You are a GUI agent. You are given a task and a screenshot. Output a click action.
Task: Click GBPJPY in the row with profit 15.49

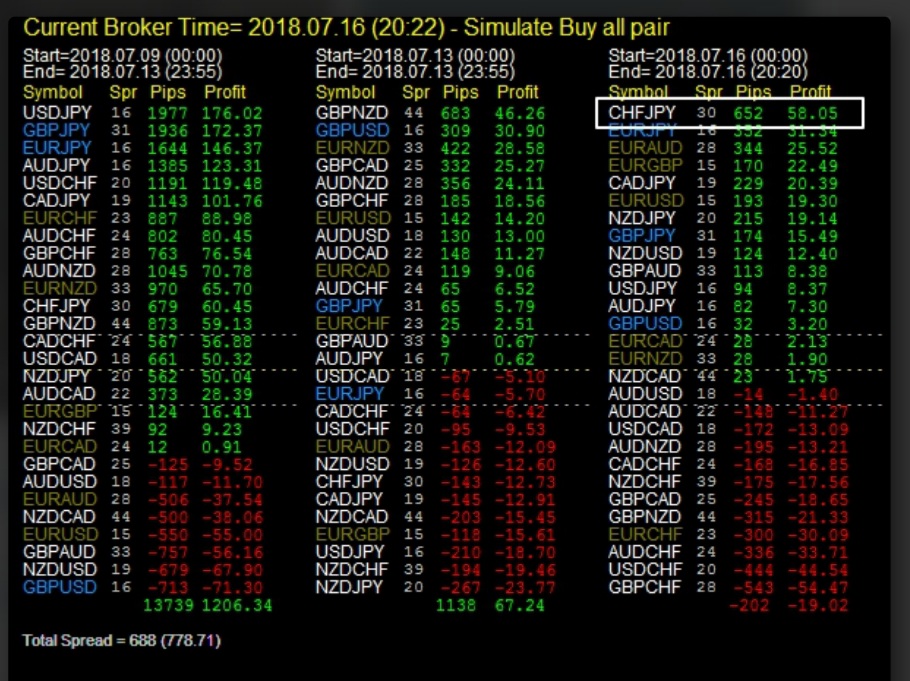tap(642, 236)
